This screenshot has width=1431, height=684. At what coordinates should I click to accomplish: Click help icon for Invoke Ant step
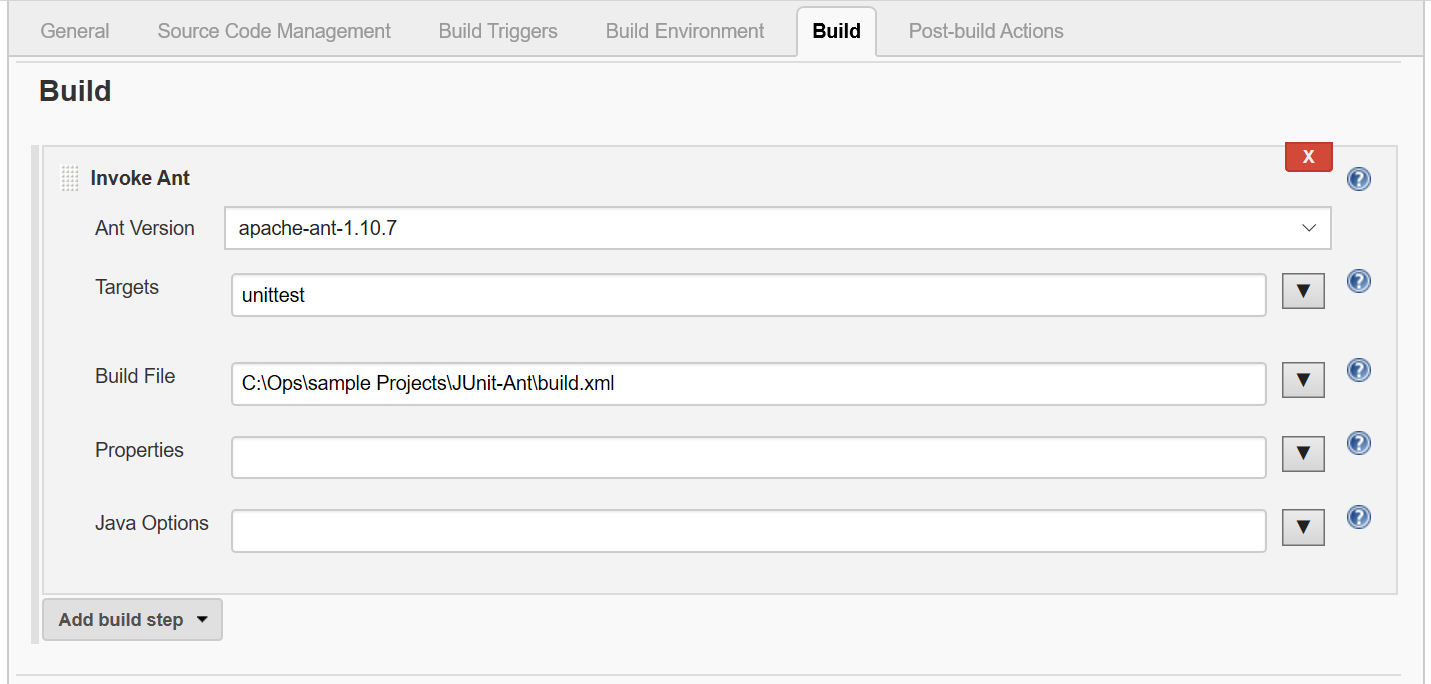click(1358, 179)
